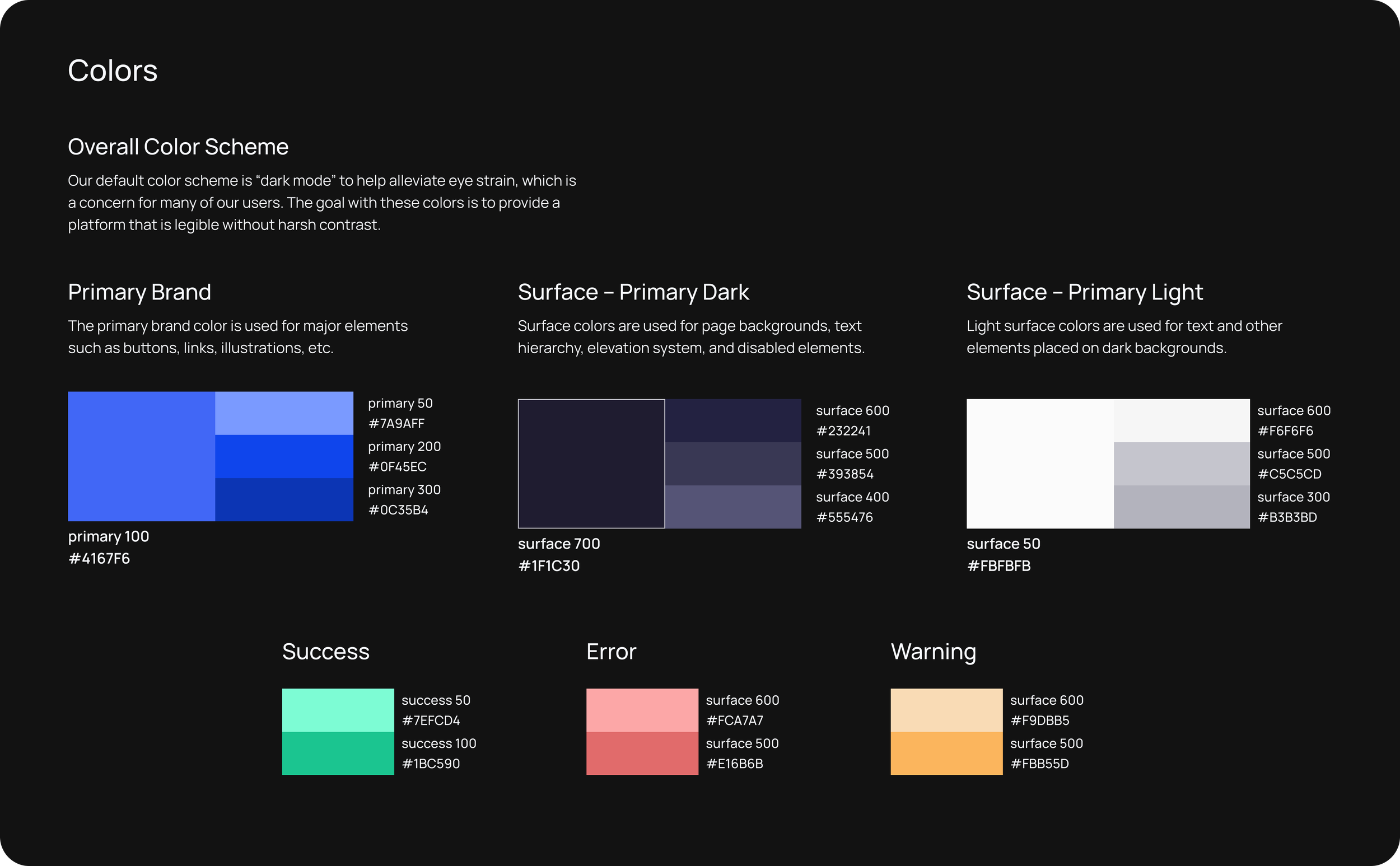Click the Overall Color Scheme heading
Image resolution: width=1400 pixels, height=866 pixels.
pos(178,147)
